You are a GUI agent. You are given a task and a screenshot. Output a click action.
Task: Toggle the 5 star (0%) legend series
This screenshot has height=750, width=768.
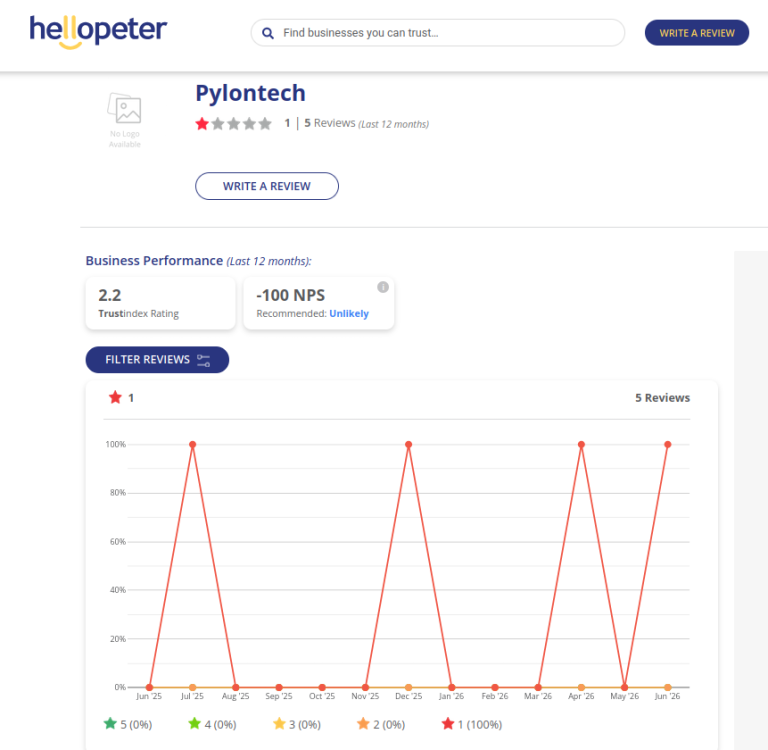128,724
